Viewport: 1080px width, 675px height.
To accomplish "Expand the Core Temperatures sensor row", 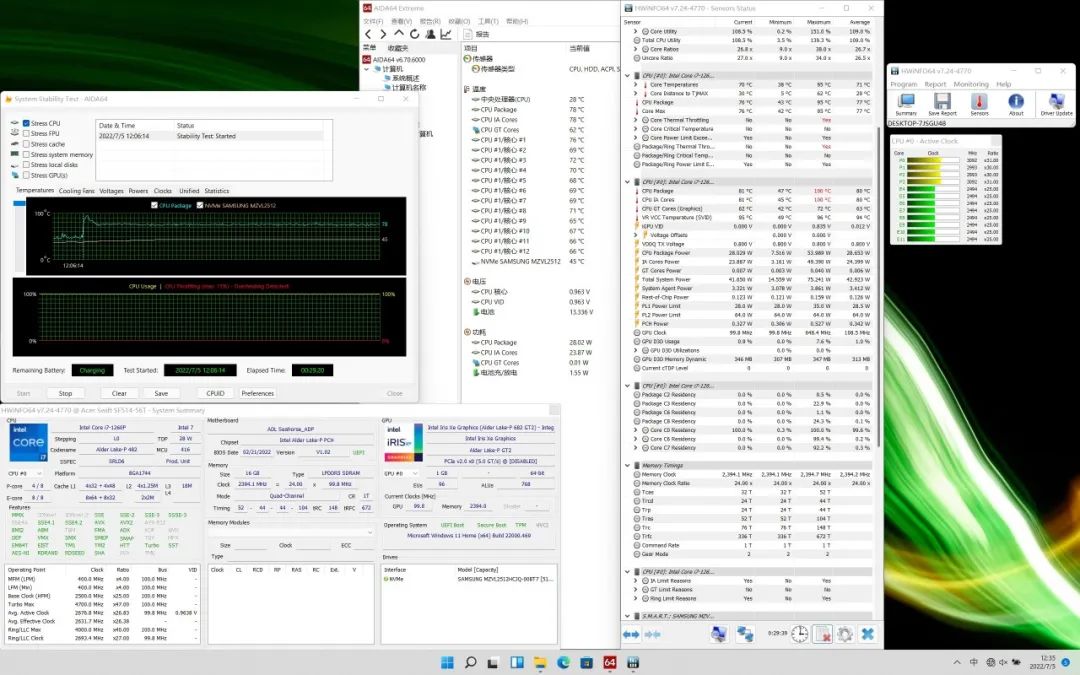I will pos(635,85).
